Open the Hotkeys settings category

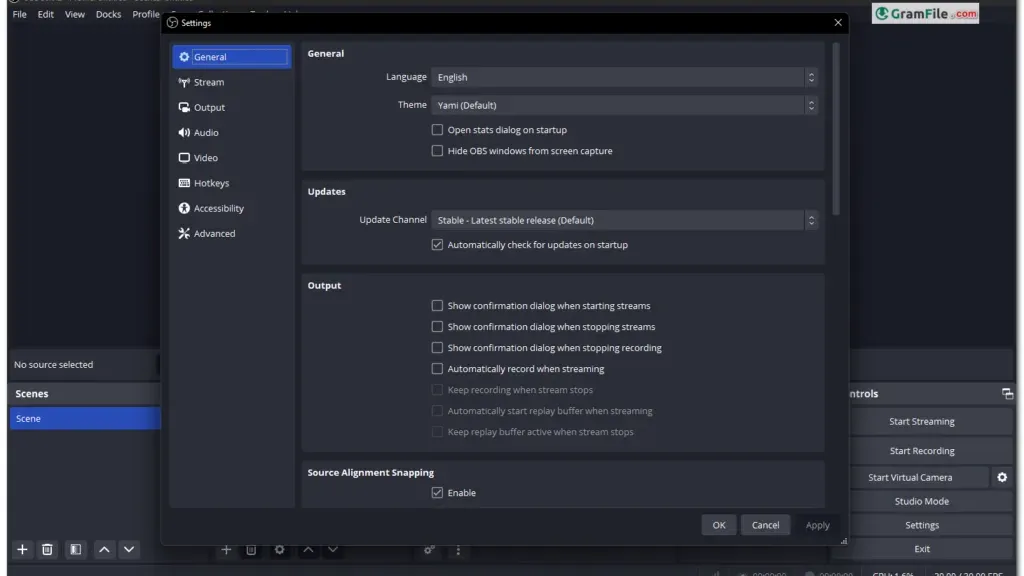click(232, 183)
